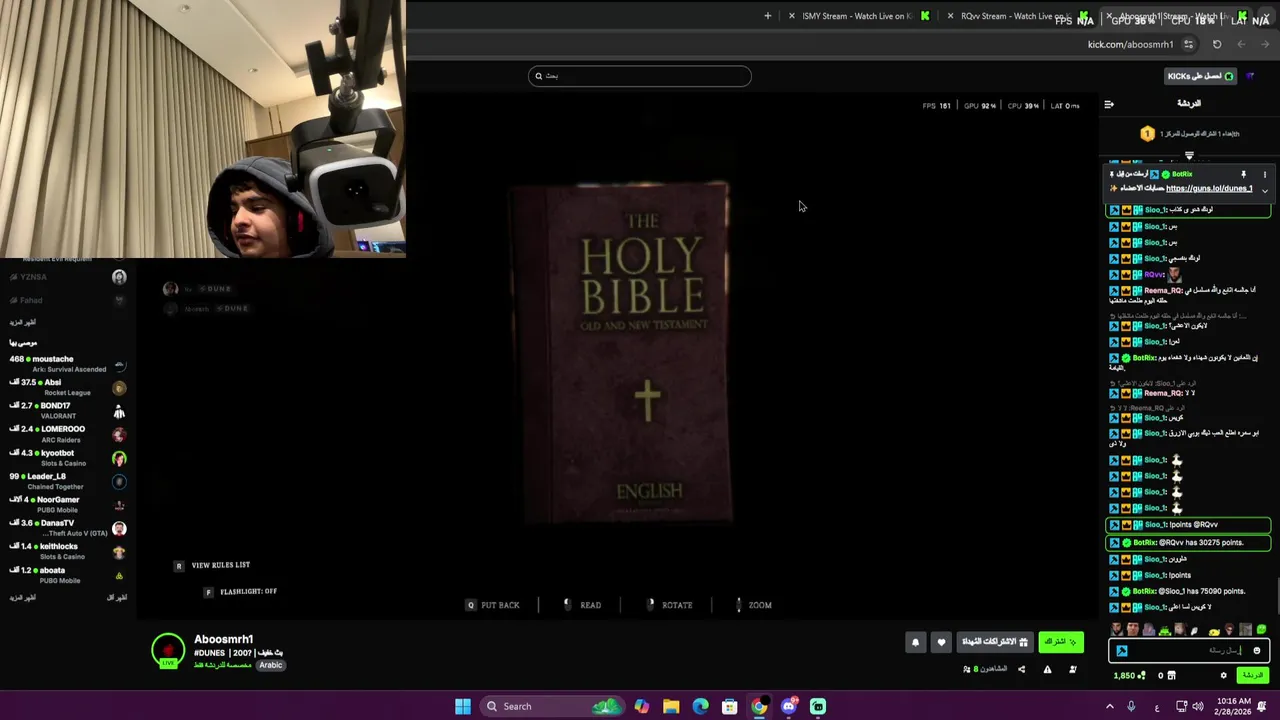Image resolution: width=1280 pixels, height=720 pixels.
Task: Open DanasTV channel in sidebar
Action: pyautogui.click(x=68, y=528)
